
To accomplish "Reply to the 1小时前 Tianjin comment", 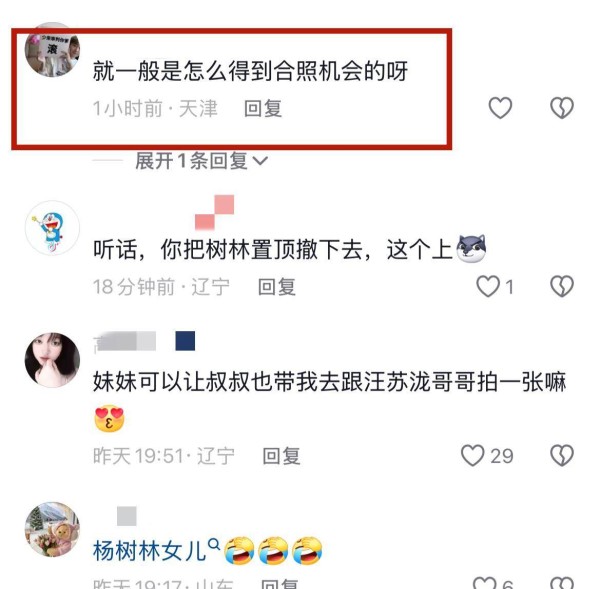I will 263,108.
